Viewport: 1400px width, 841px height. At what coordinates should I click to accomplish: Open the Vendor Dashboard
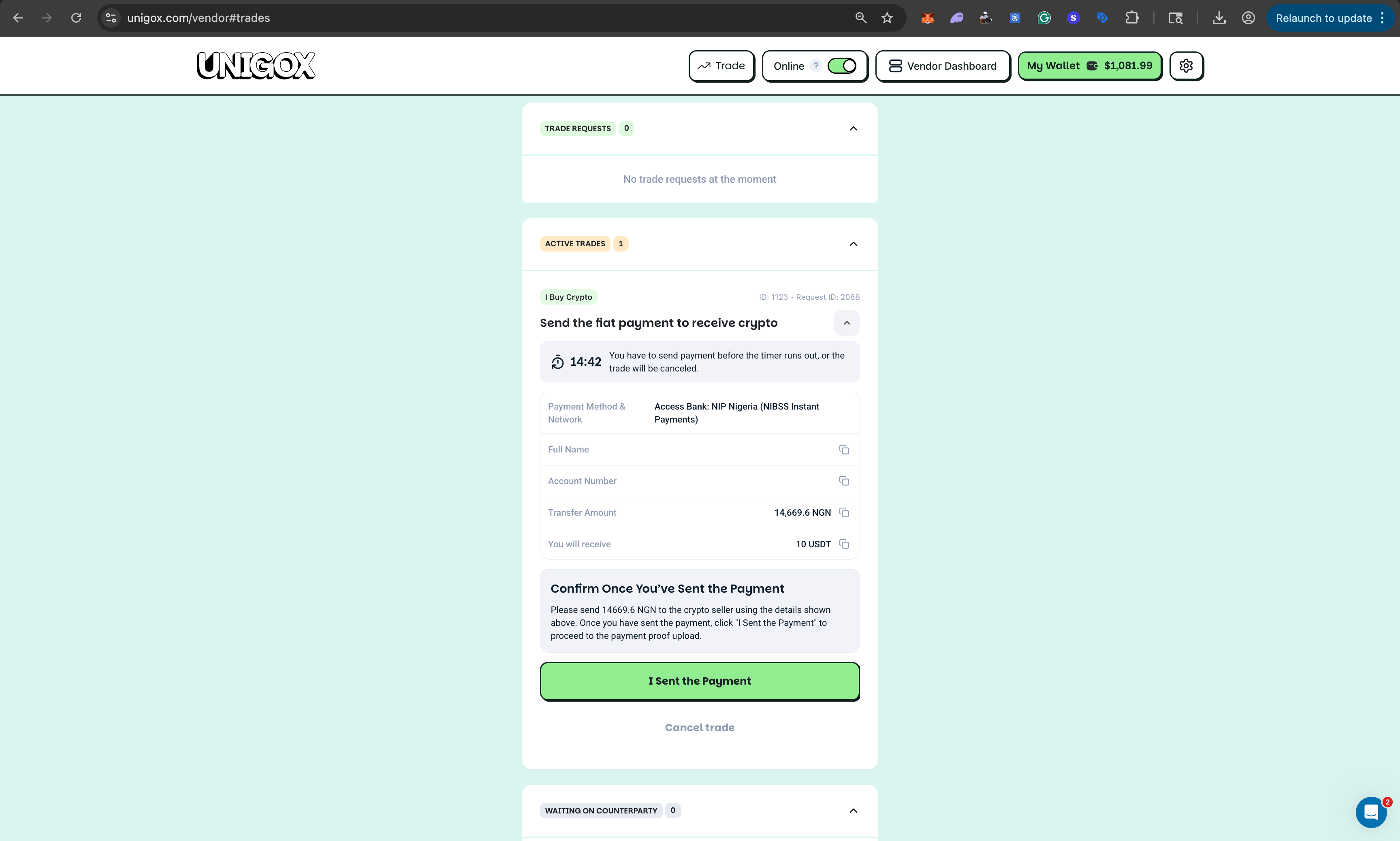coord(943,66)
